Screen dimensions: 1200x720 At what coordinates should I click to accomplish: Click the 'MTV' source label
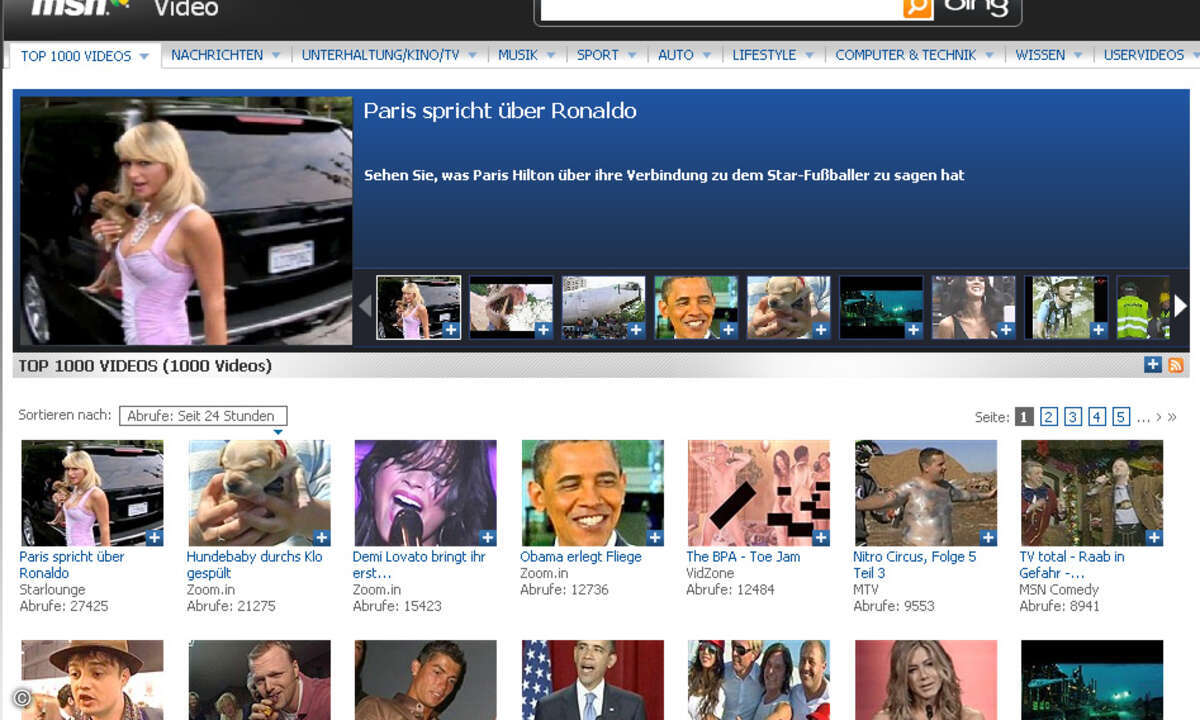coord(866,590)
